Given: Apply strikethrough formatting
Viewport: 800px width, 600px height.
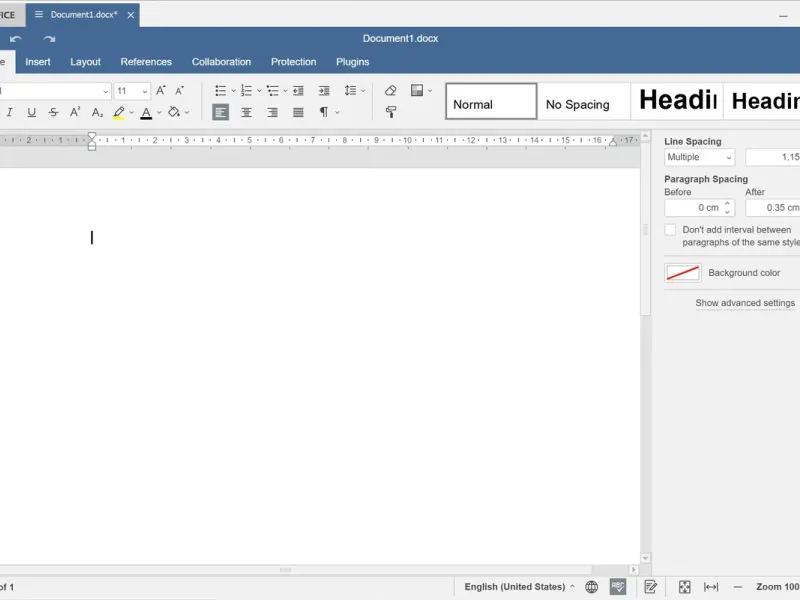Looking at the screenshot, I should pos(54,113).
